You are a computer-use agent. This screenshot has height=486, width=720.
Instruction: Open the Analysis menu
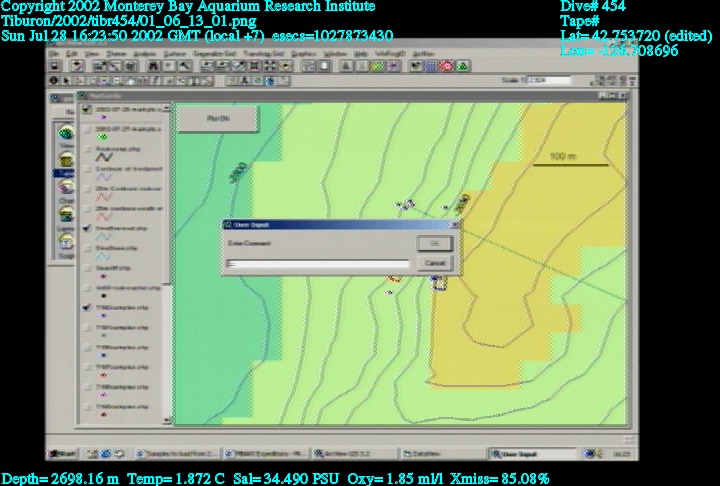point(144,54)
